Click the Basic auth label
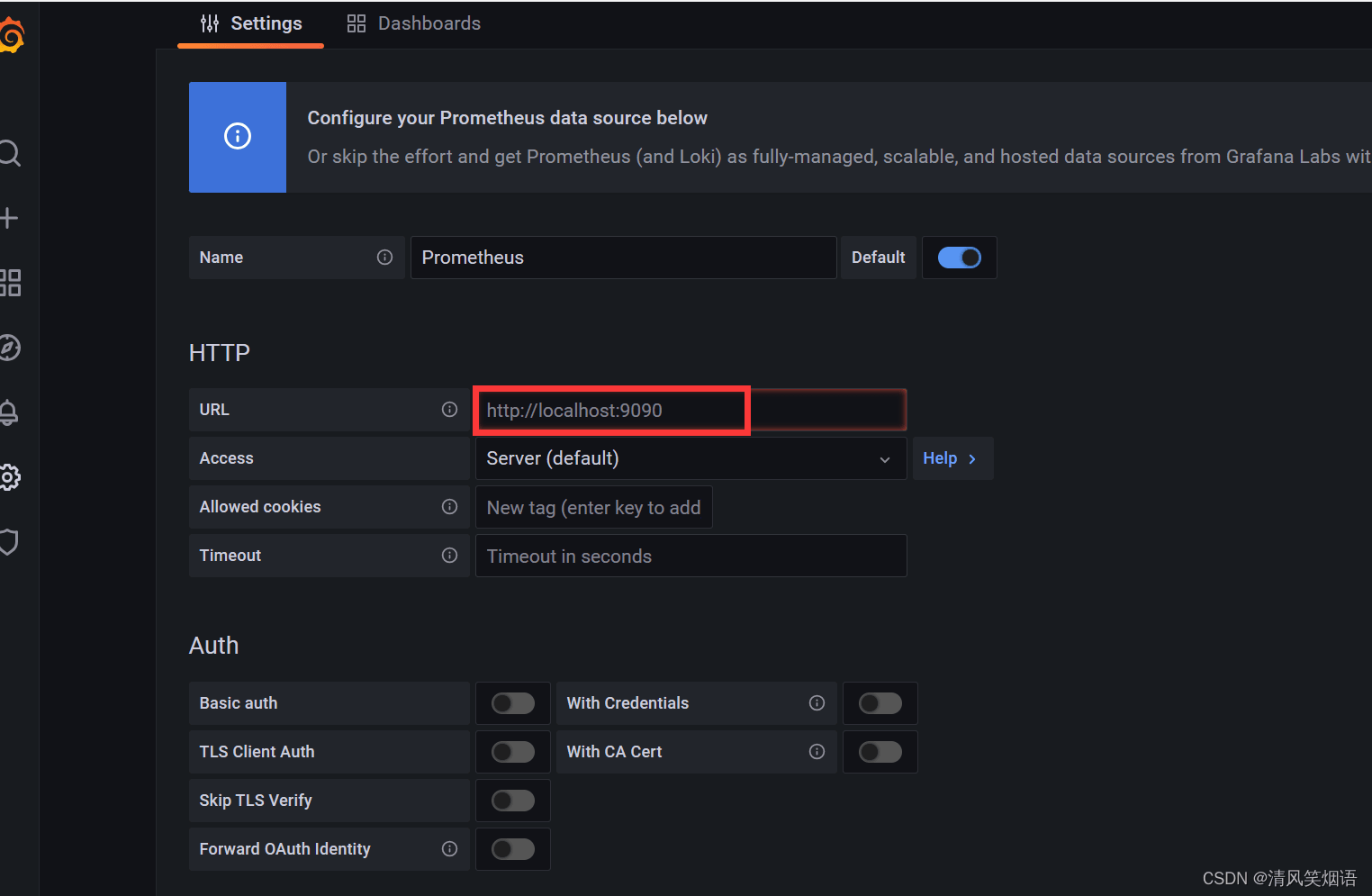The width and height of the screenshot is (1372, 896). [239, 703]
